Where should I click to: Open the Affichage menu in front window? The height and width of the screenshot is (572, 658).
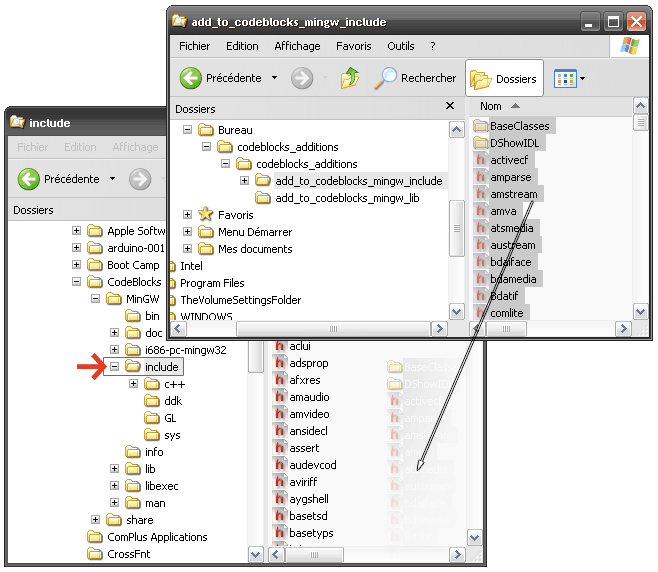(297, 46)
